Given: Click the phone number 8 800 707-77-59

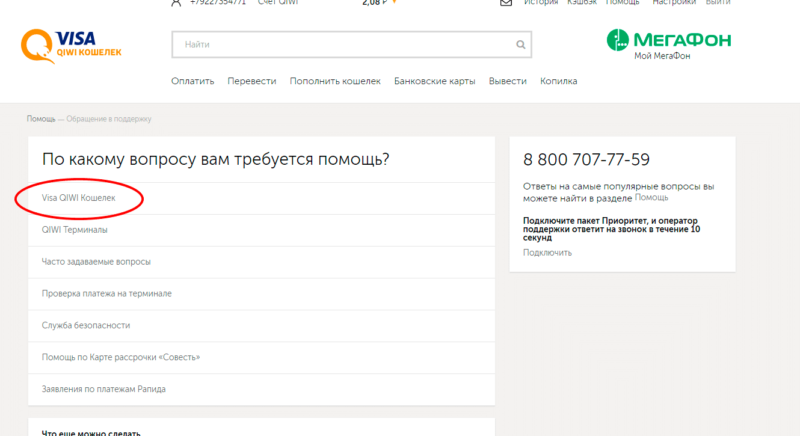Looking at the screenshot, I should click(586, 160).
